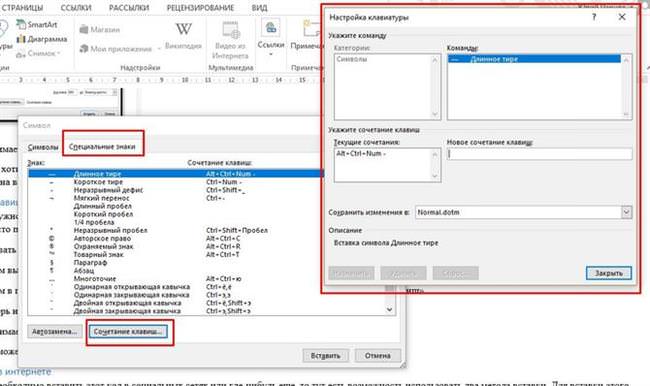Screen dimensions: 650x386
Task: Click down arrow in Текущие сочетания scrollbar
Action: 435,176
